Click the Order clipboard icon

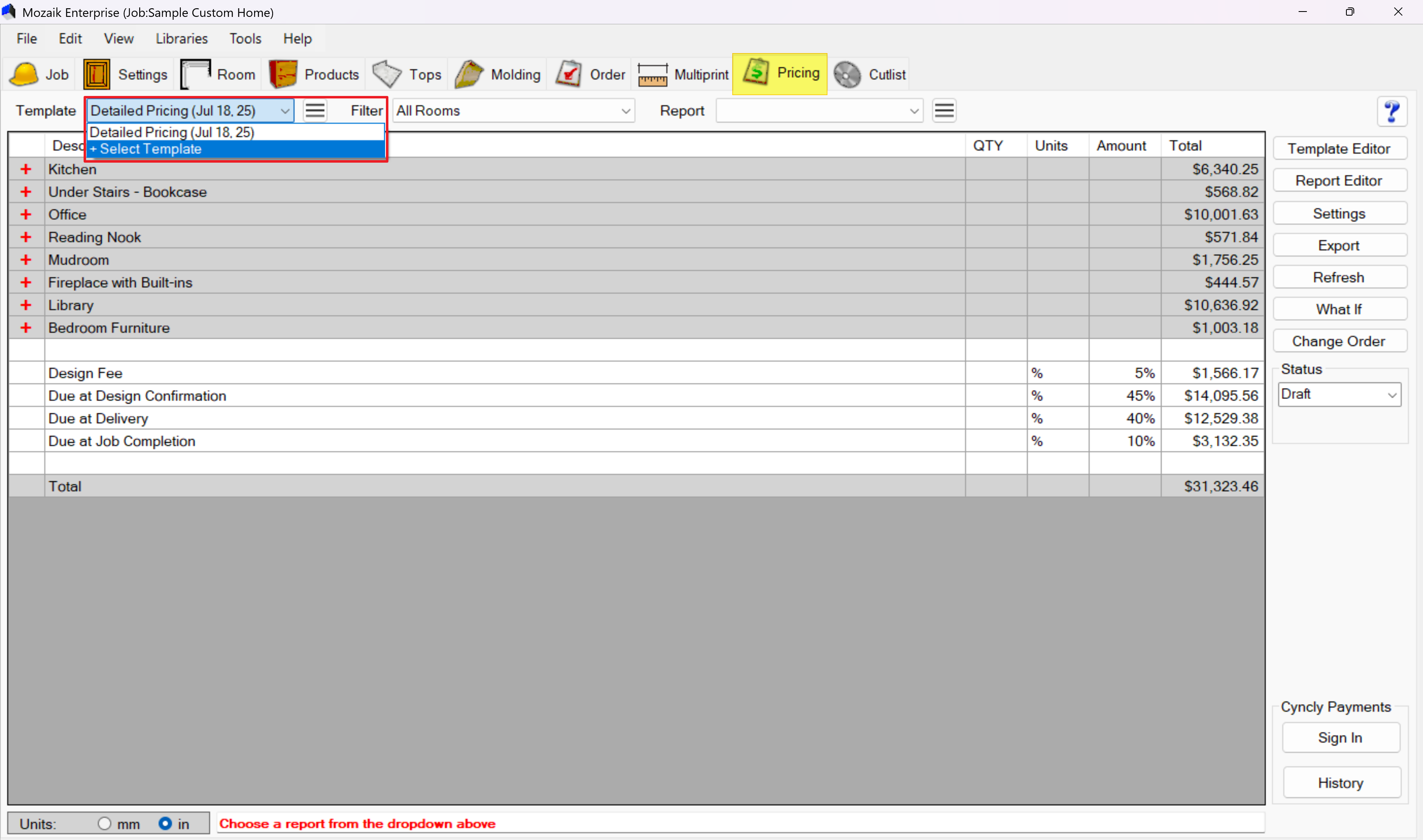coord(569,74)
